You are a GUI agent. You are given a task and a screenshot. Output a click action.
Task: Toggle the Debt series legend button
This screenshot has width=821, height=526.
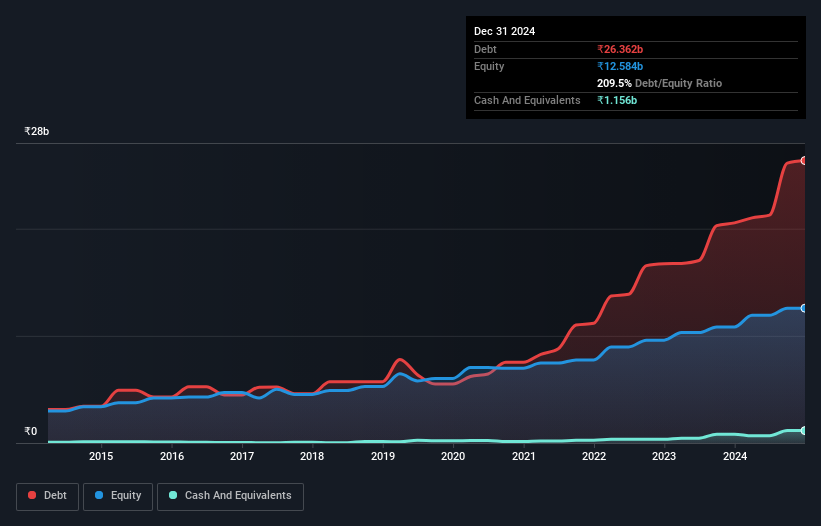(x=47, y=496)
